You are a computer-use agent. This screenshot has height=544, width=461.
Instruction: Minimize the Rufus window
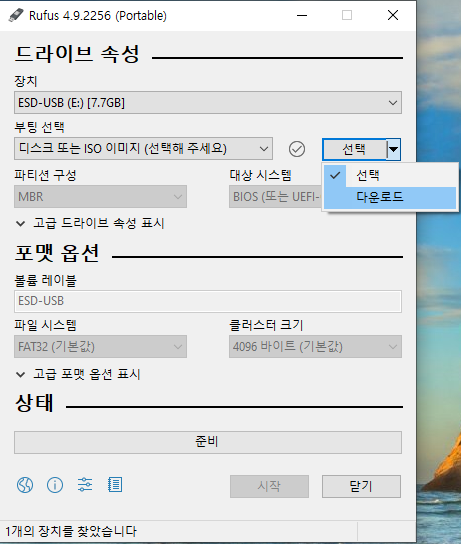tap(302, 15)
